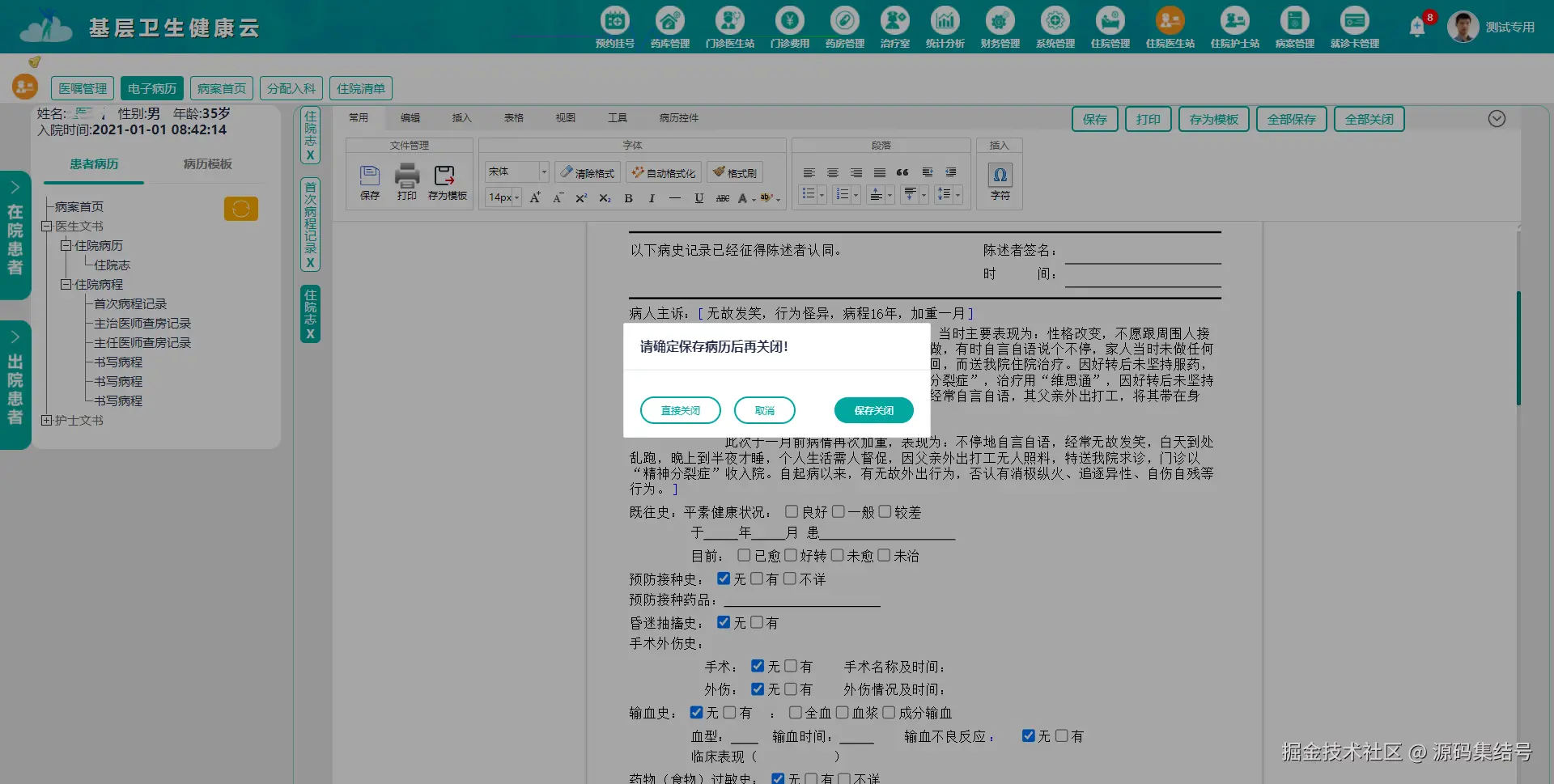The height and width of the screenshot is (784, 1554).
Task: Pick the text highlight color swatch
Action: click(766, 198)
